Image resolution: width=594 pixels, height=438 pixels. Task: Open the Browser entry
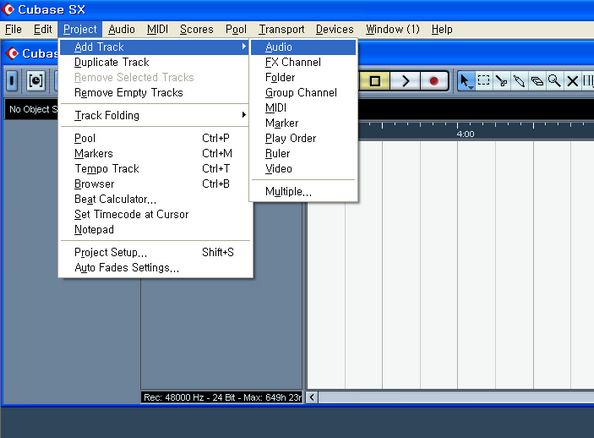[155, 184]
